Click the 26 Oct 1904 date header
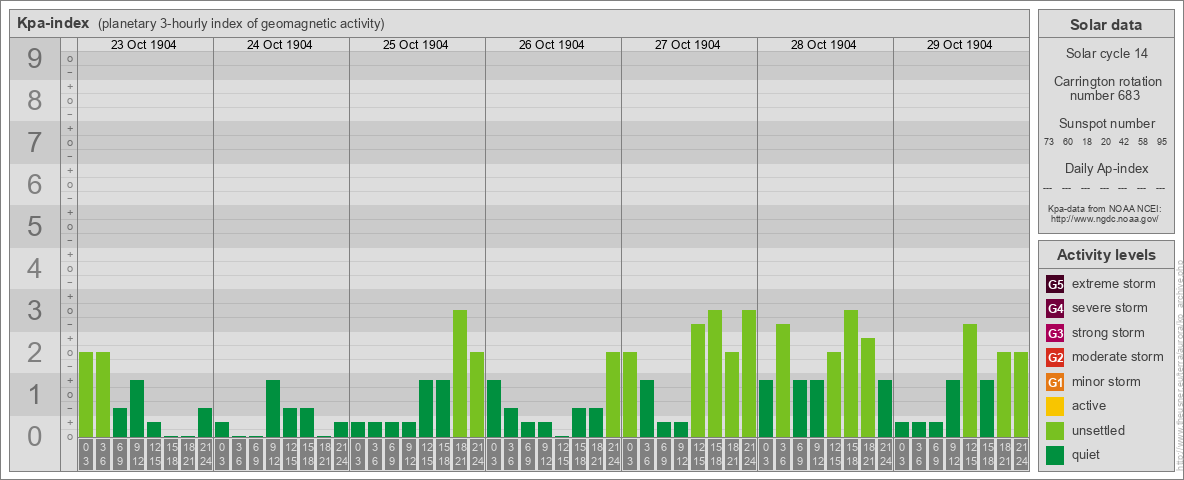Image resolution: width=1184 pixels, height=480 pixels. (551, 45)
